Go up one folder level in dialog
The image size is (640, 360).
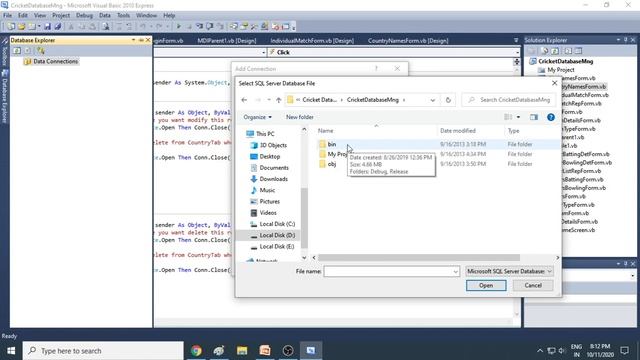coord(278,100)
